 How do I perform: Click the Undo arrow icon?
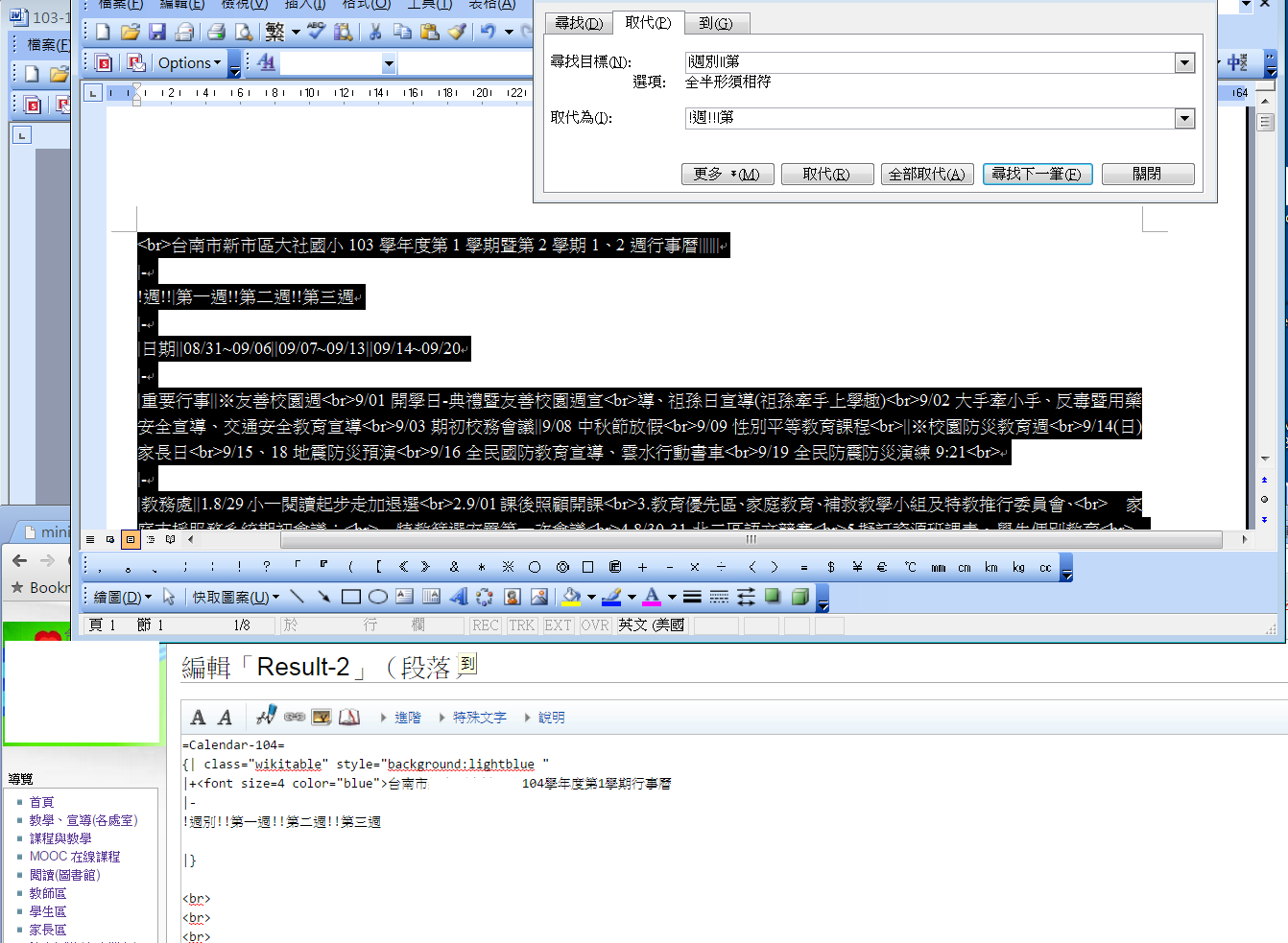pyautogui.click(x=489, y=32)
